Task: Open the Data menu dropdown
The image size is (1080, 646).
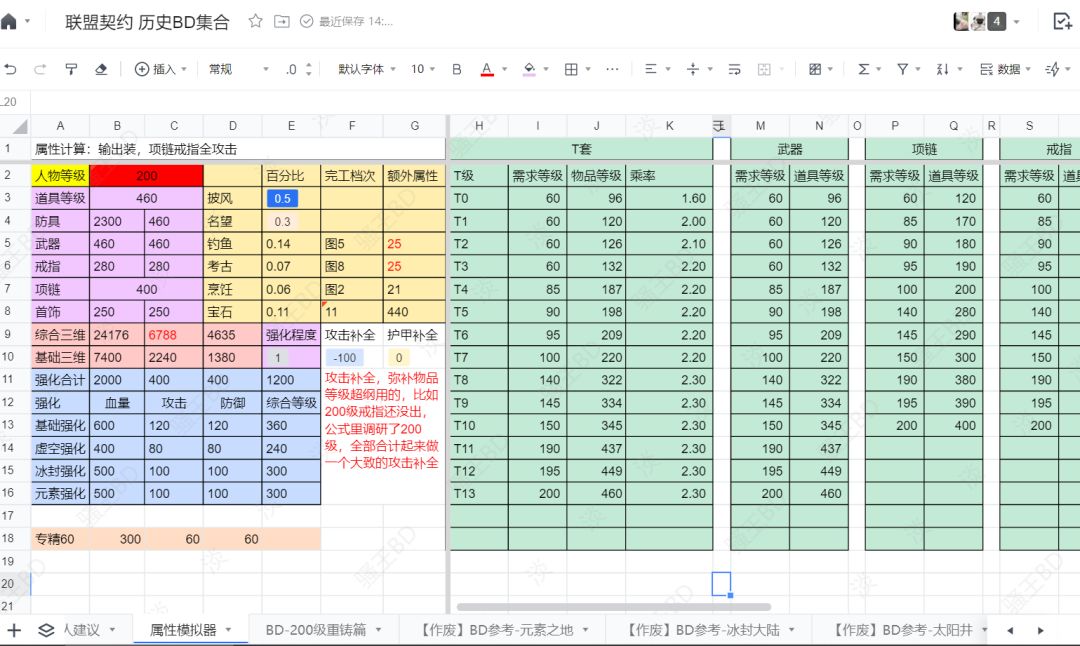Action: click(x=1005, y=69)
